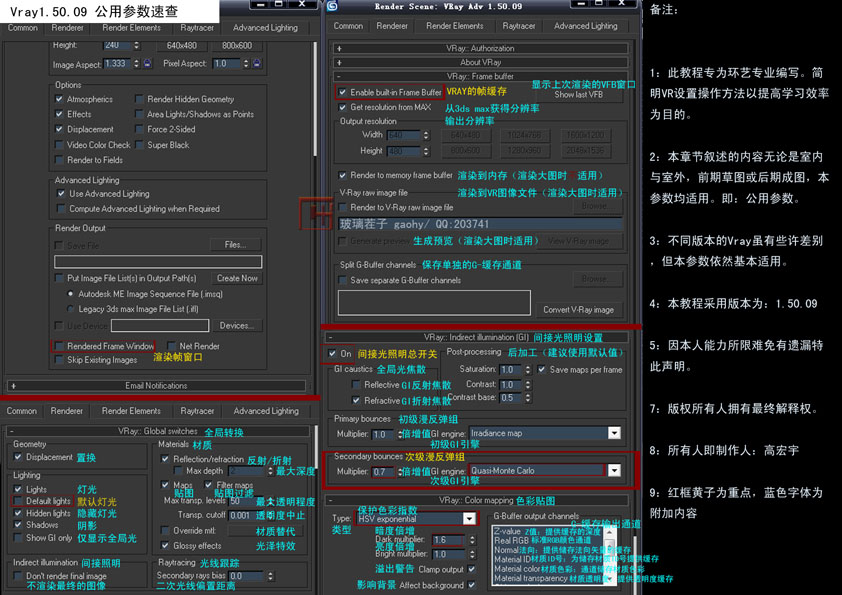Enable Don't render final image
842x595 pixels.
click(18, 576)
